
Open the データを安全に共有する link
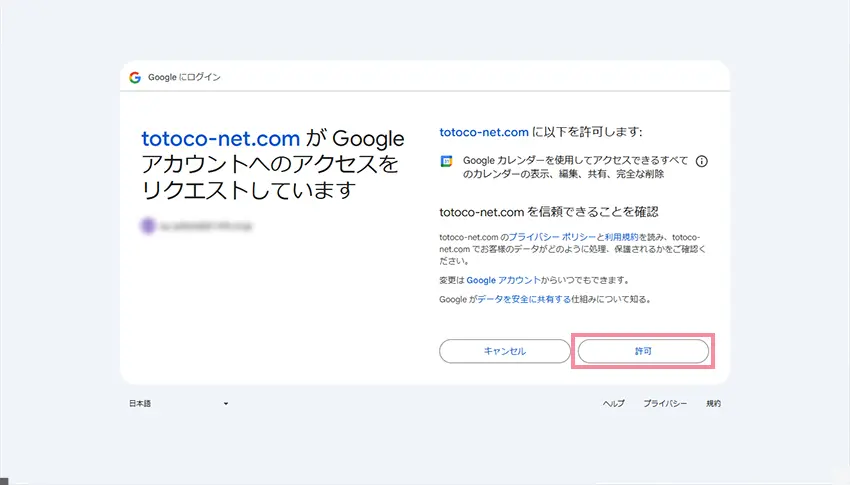coord(524,299)
